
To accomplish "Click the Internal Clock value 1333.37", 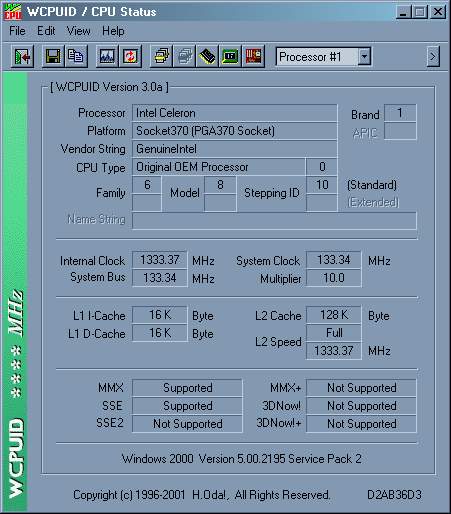I will click(160, 260).
